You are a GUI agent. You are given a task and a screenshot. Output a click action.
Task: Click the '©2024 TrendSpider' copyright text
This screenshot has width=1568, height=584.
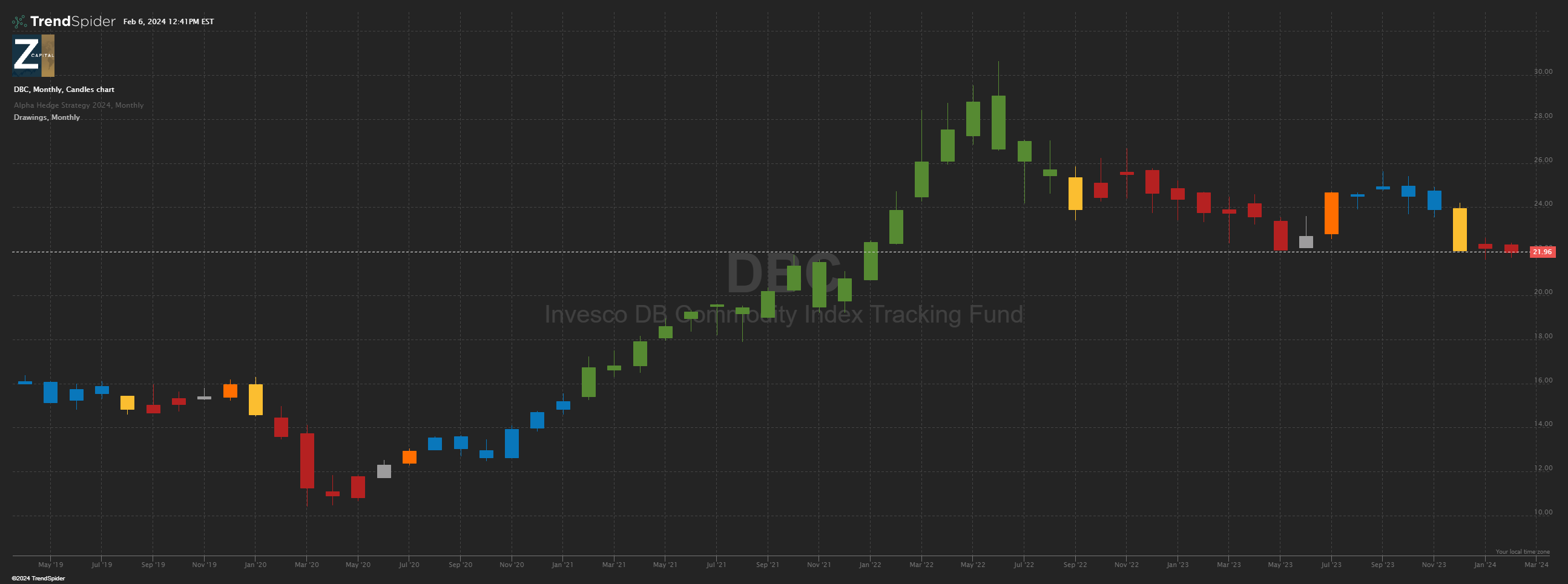pyautogui.click(x=38, y=579)
